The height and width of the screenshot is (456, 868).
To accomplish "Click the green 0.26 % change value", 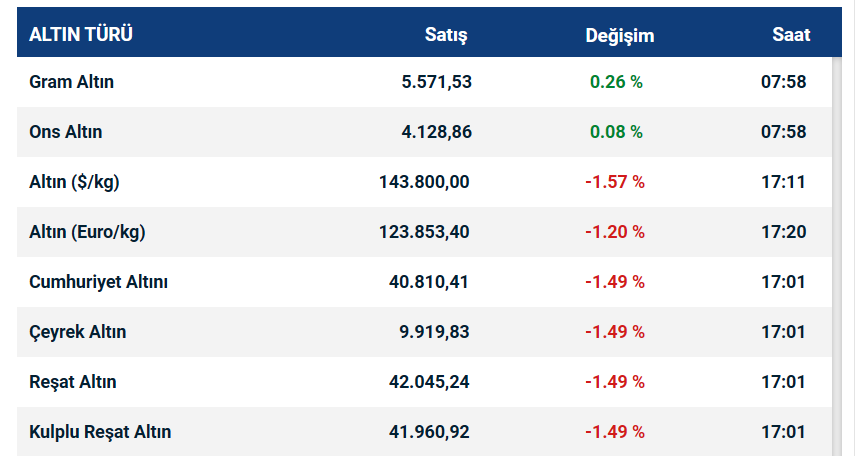I will click(616, 82).
